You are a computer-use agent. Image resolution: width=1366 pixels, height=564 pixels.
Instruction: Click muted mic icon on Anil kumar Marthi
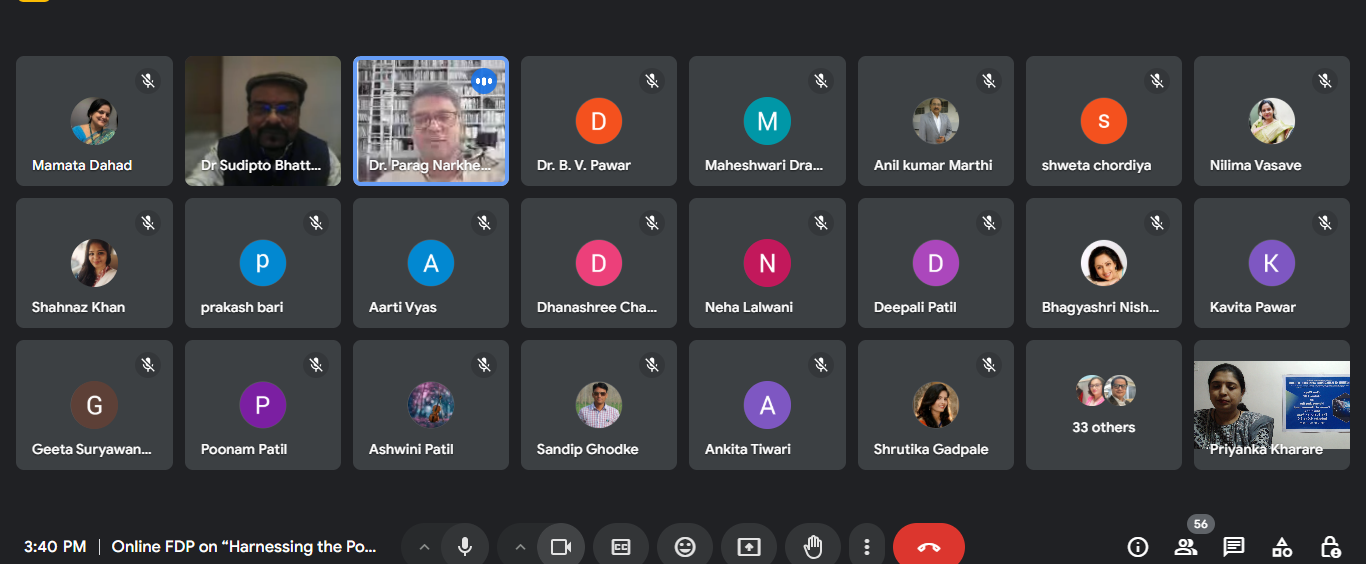pos(989,81)
